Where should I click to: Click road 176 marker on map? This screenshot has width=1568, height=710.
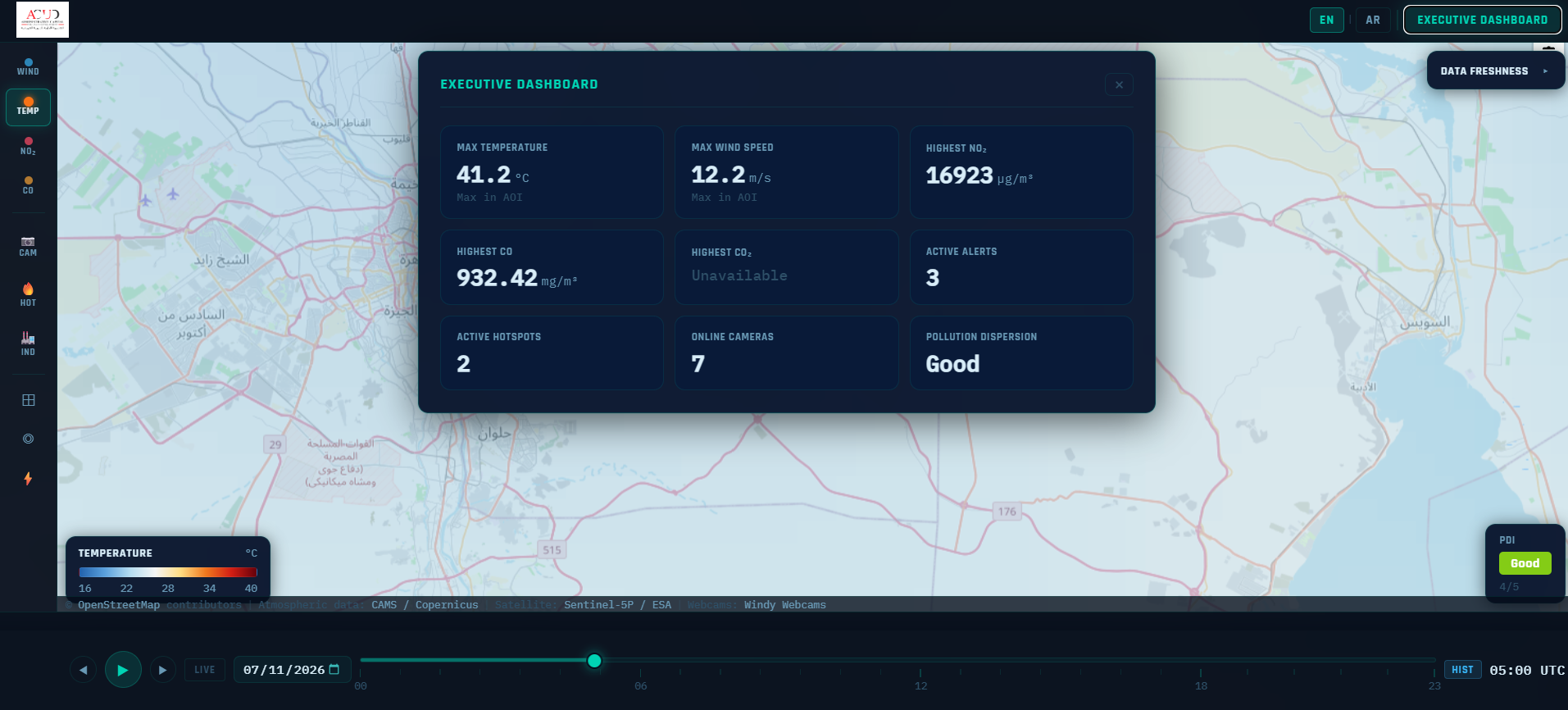click(1007, 512)
